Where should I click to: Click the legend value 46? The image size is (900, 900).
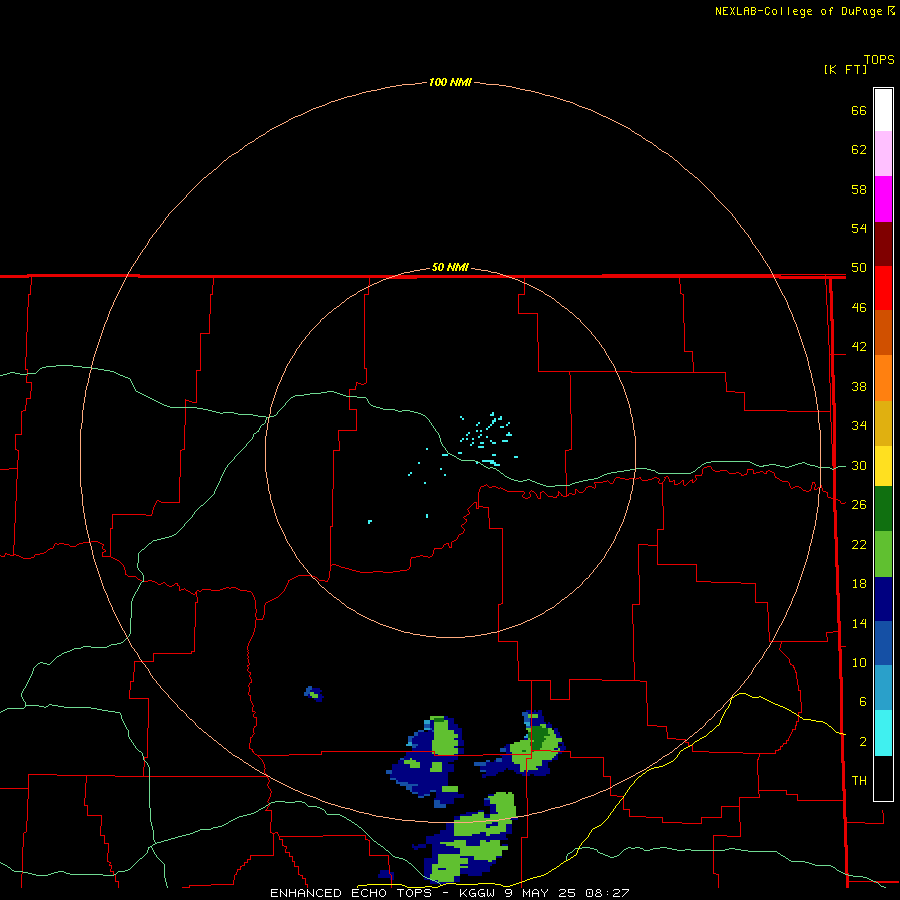(859, 308)
